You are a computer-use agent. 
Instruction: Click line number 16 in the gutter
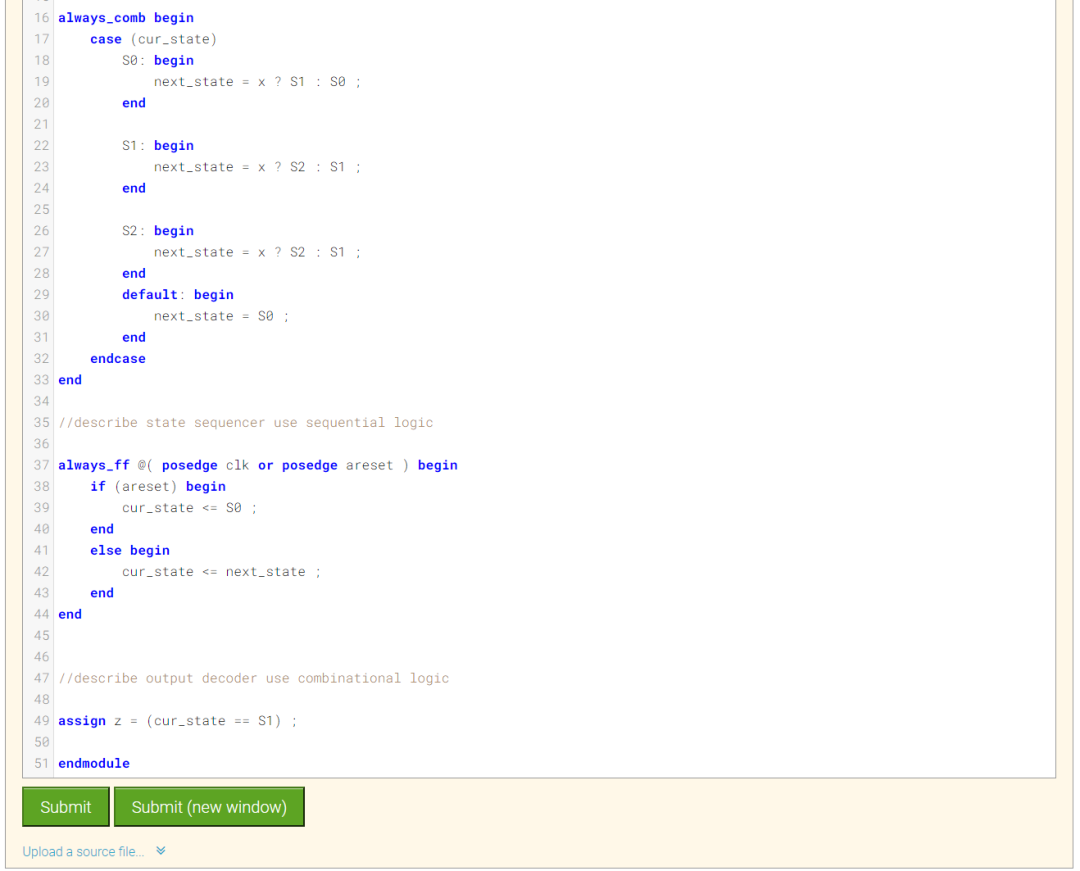click(41, 17)
